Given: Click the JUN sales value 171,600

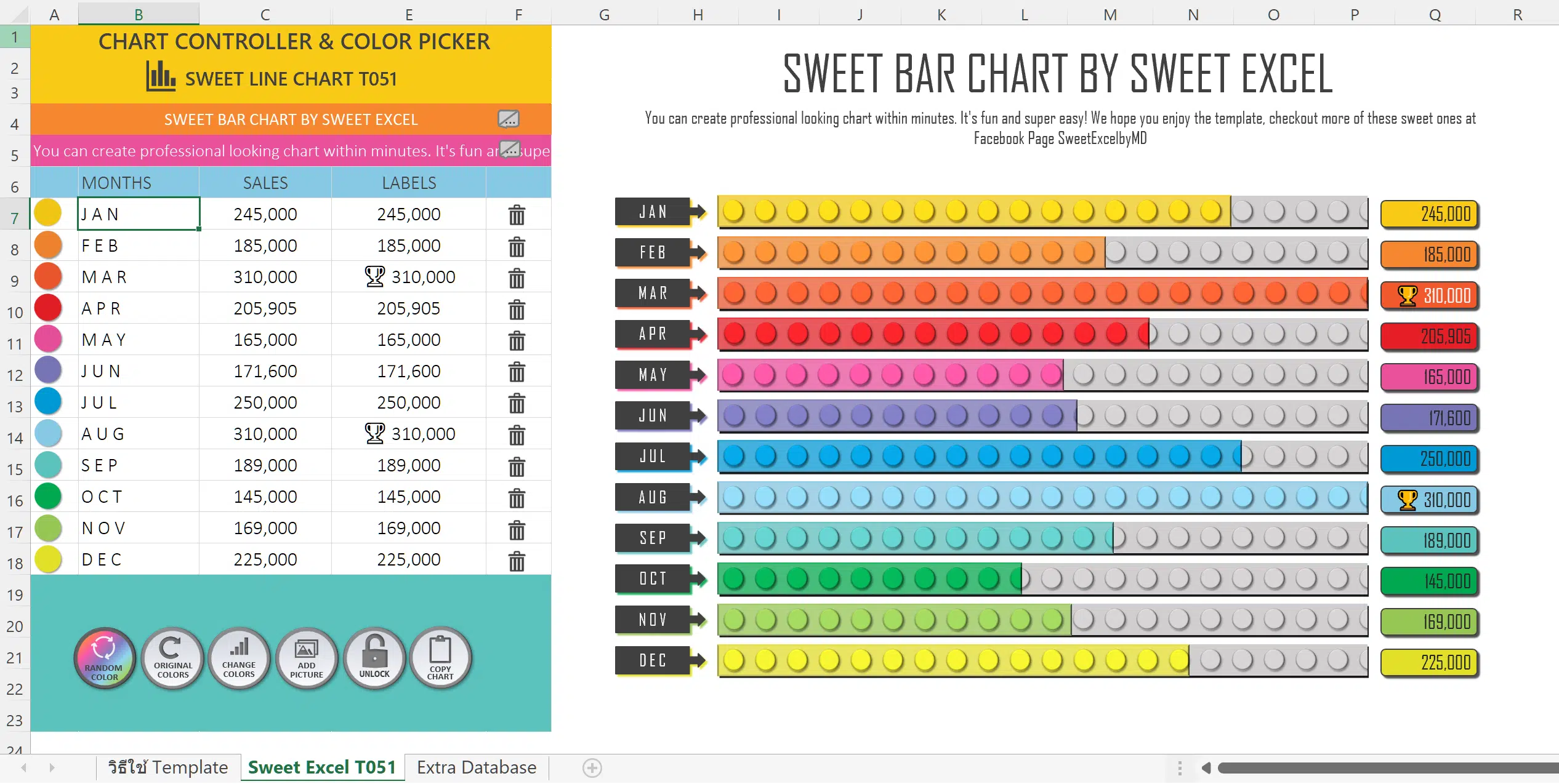Looking at the screenshot, I should pyautogui.click(x=265, y=371).
